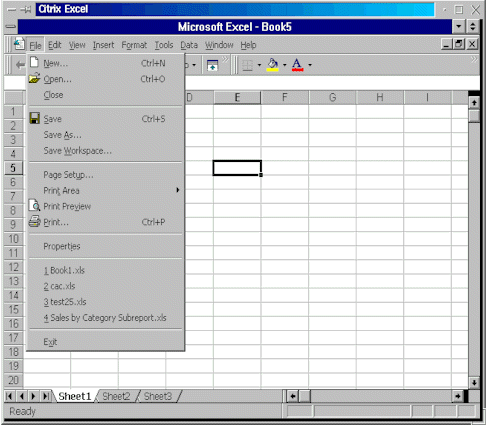Screen dimensions: 486x426
Task: Restore the workbook window inside Excel
Action: click(459, 44)
